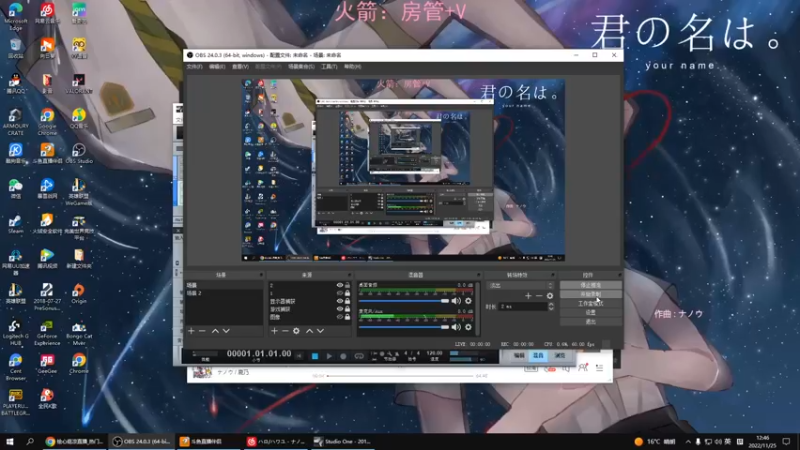Remove the selected source with the minus icon
The width and height of the screenshot is (800, 450).
(285, 331)
